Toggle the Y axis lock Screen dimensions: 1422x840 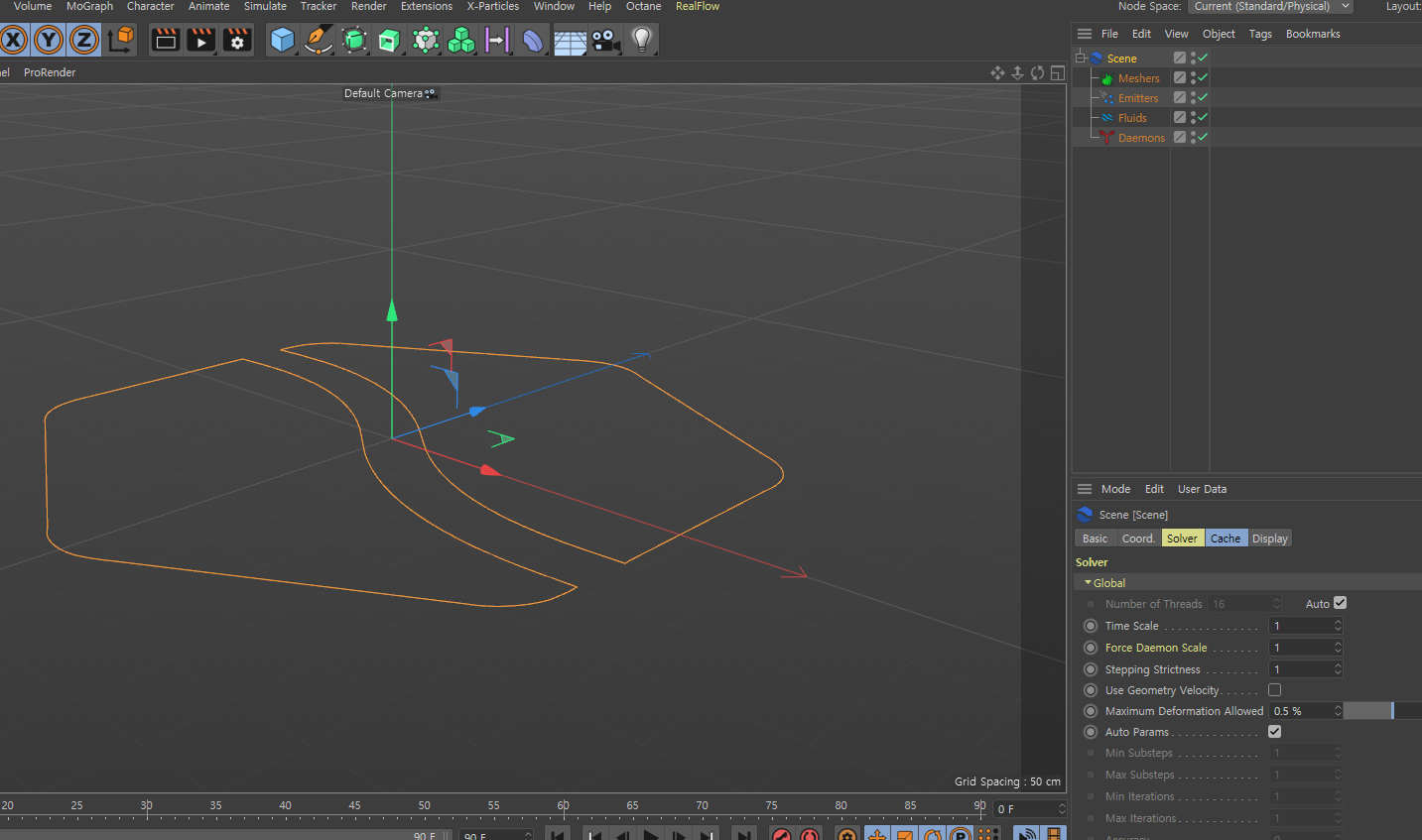click(49, 40)
